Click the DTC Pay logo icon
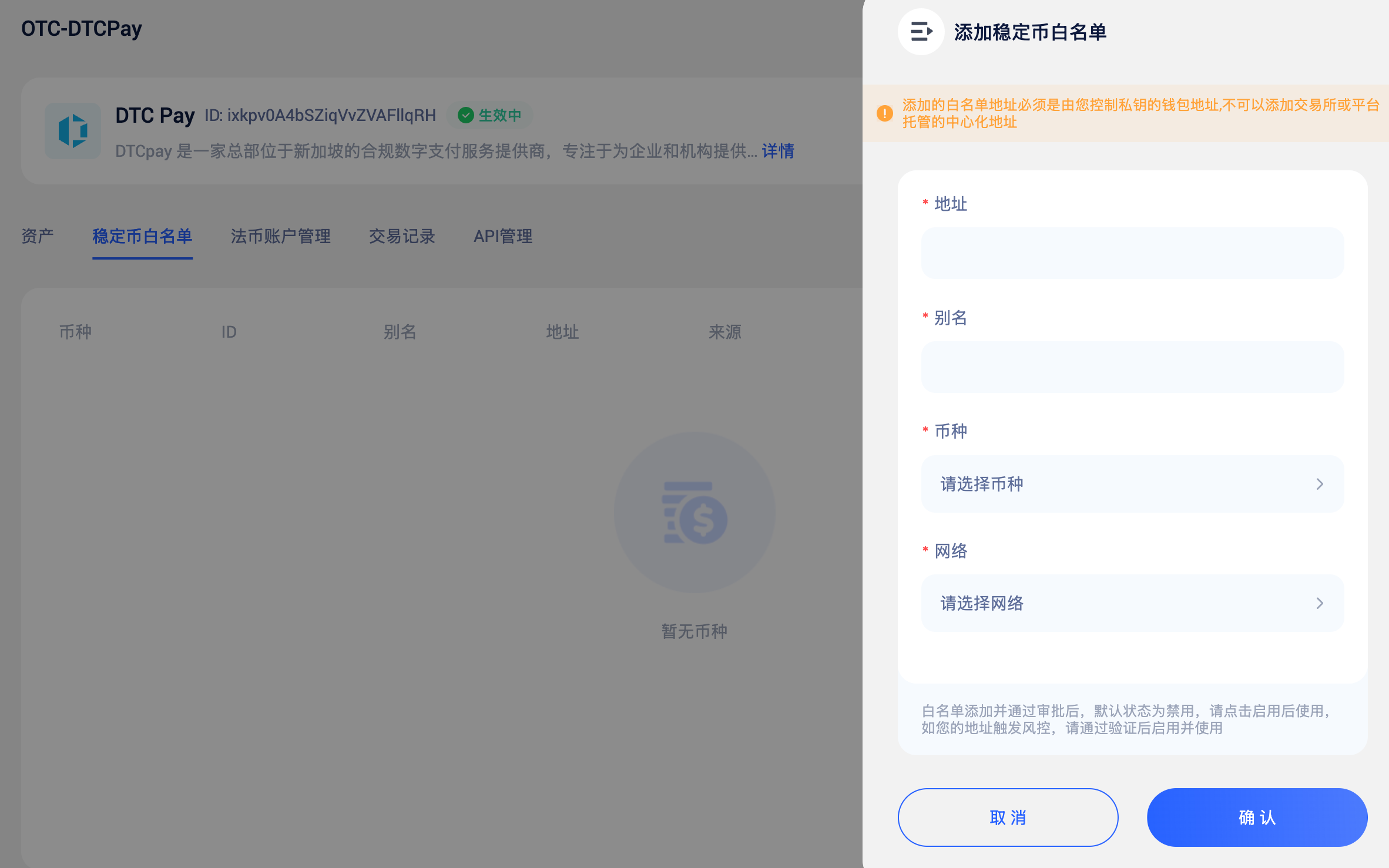Viewport: 1389px width, 868px height. click(x=73, y=130)
